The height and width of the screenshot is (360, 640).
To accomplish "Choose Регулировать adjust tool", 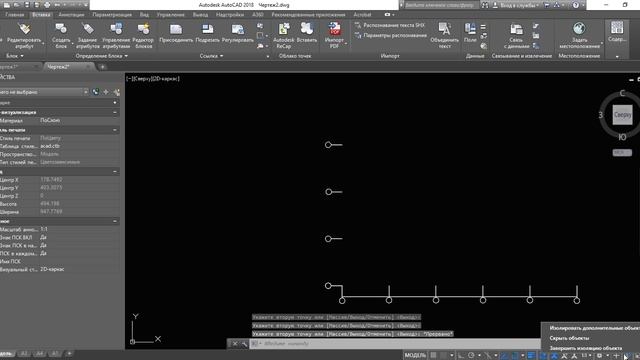I will [x=238, y=33].
